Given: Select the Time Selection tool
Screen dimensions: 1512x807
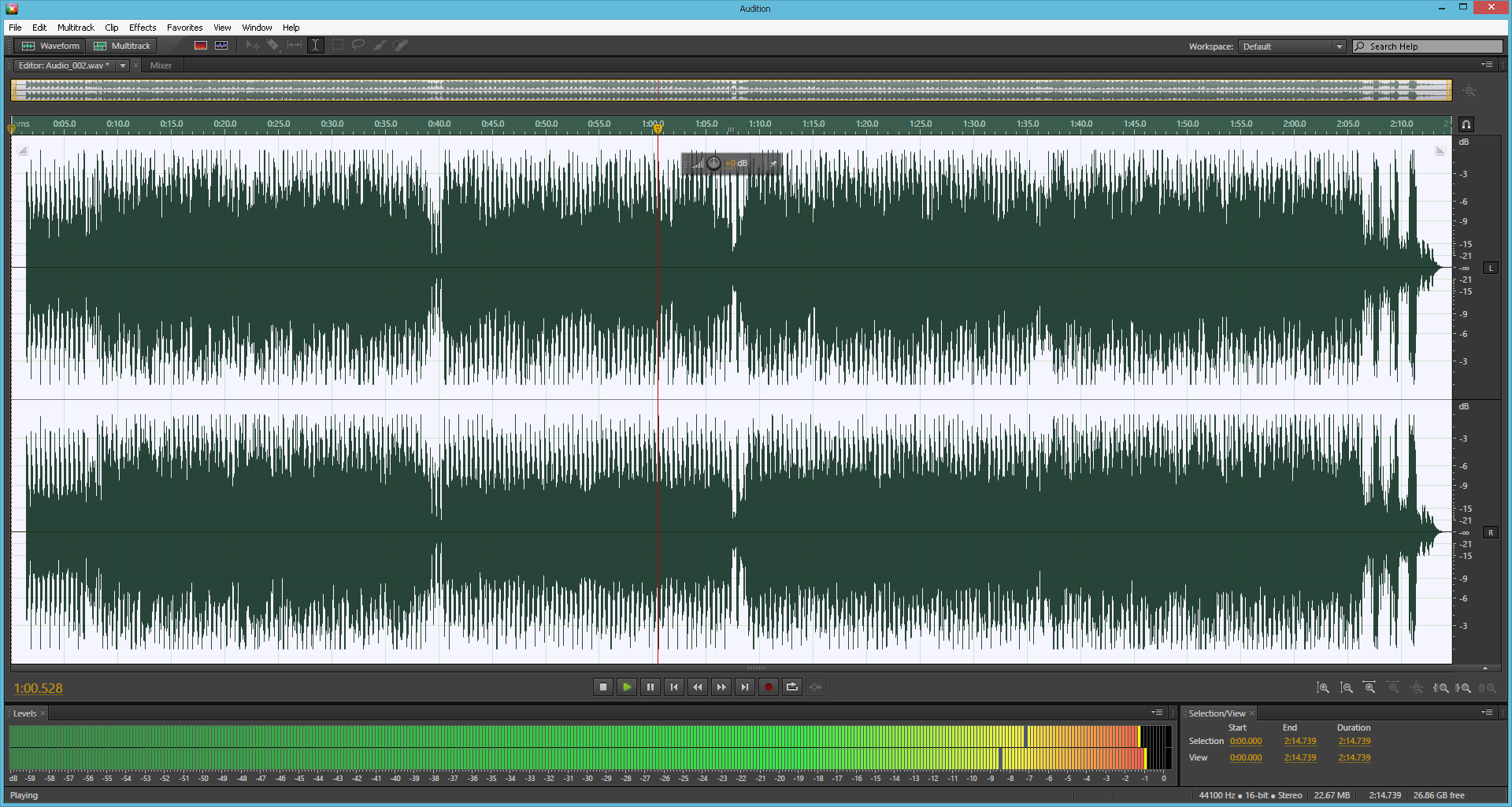Looking at the screenshot, I should coord(315,46).
